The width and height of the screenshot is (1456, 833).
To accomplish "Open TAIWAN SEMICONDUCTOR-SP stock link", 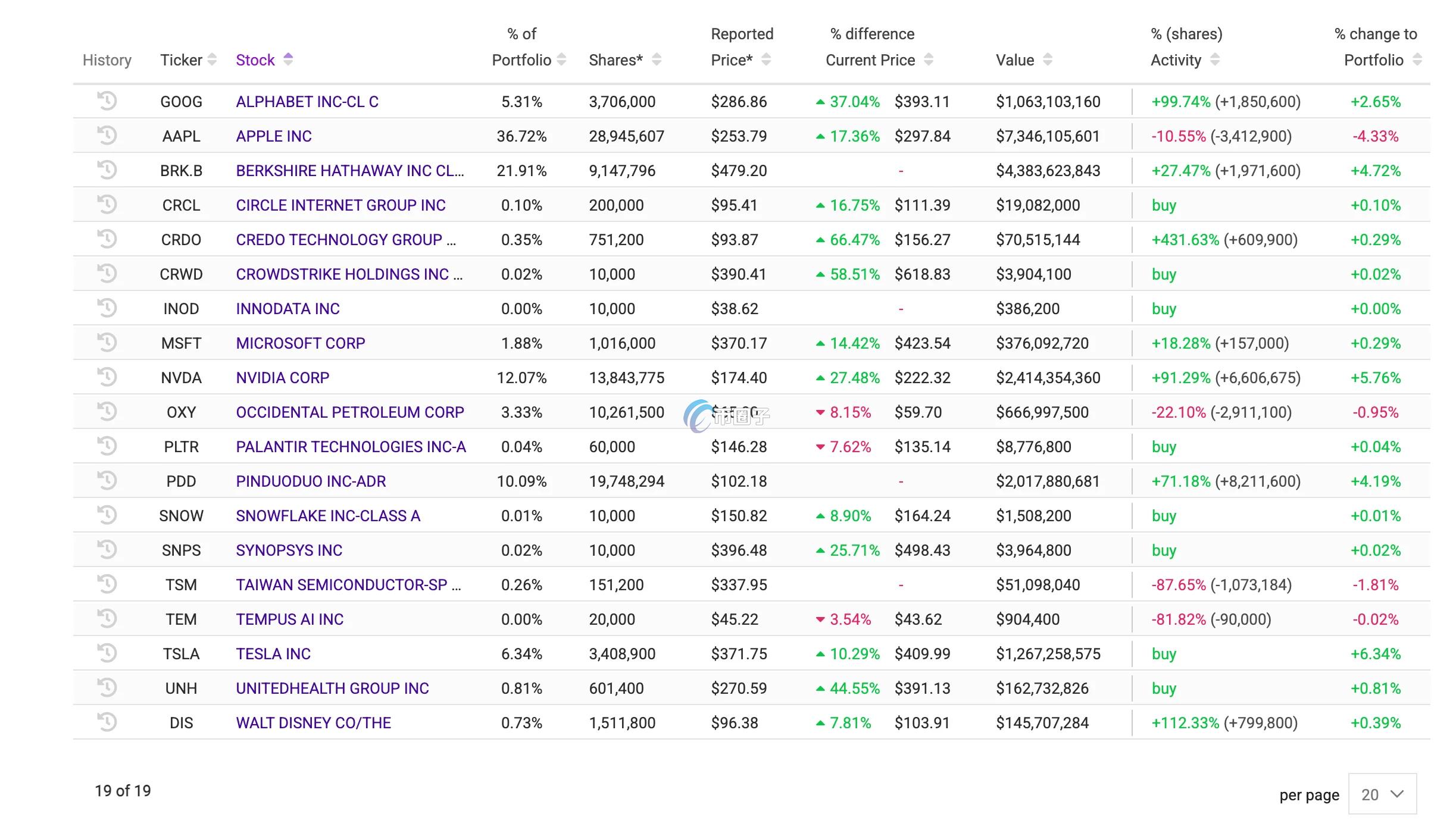I will click(349, 585).
